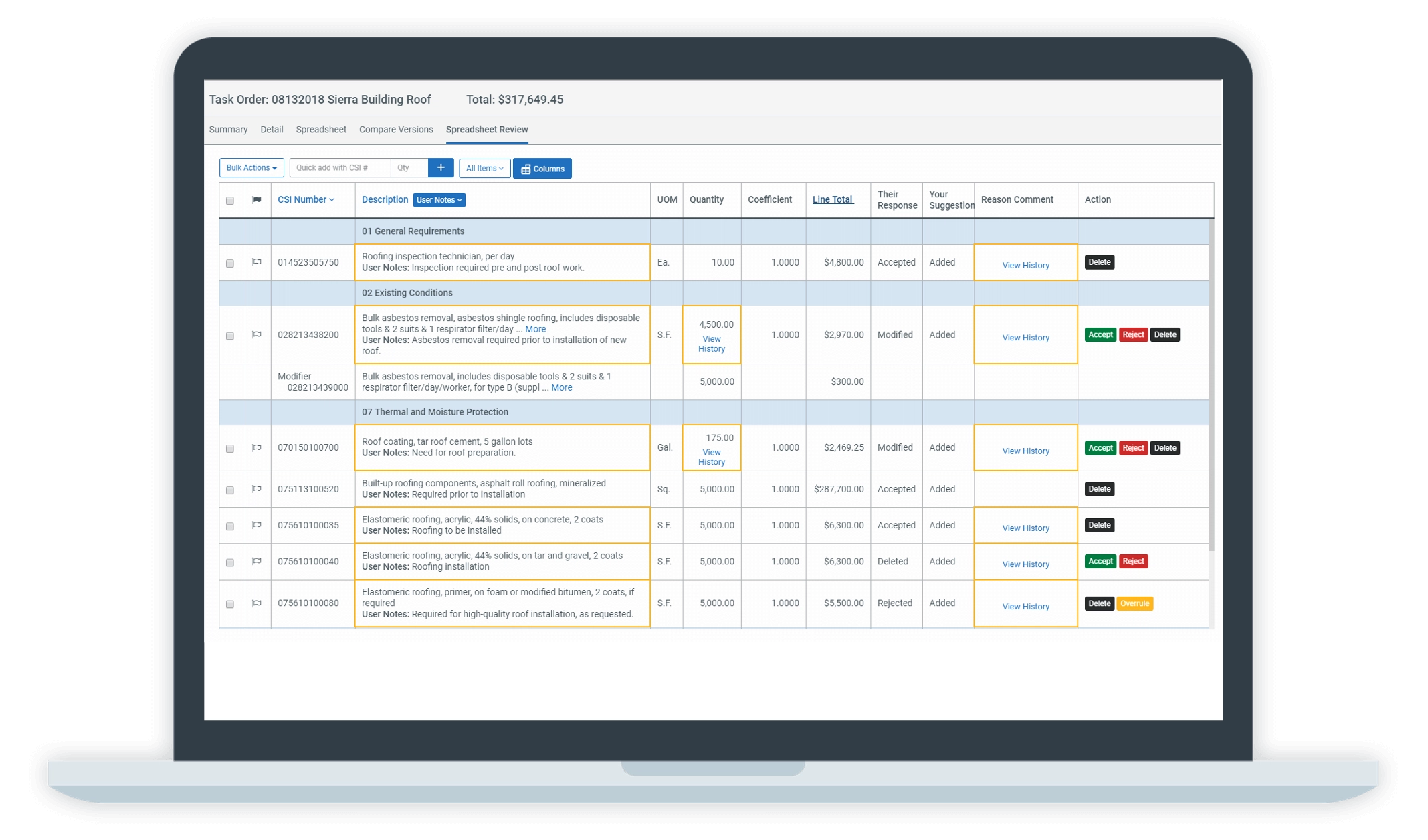Check the box for row 014523505750
Image resolution: width=1428 pixels, height=840 pixels.
pos(230,264)
